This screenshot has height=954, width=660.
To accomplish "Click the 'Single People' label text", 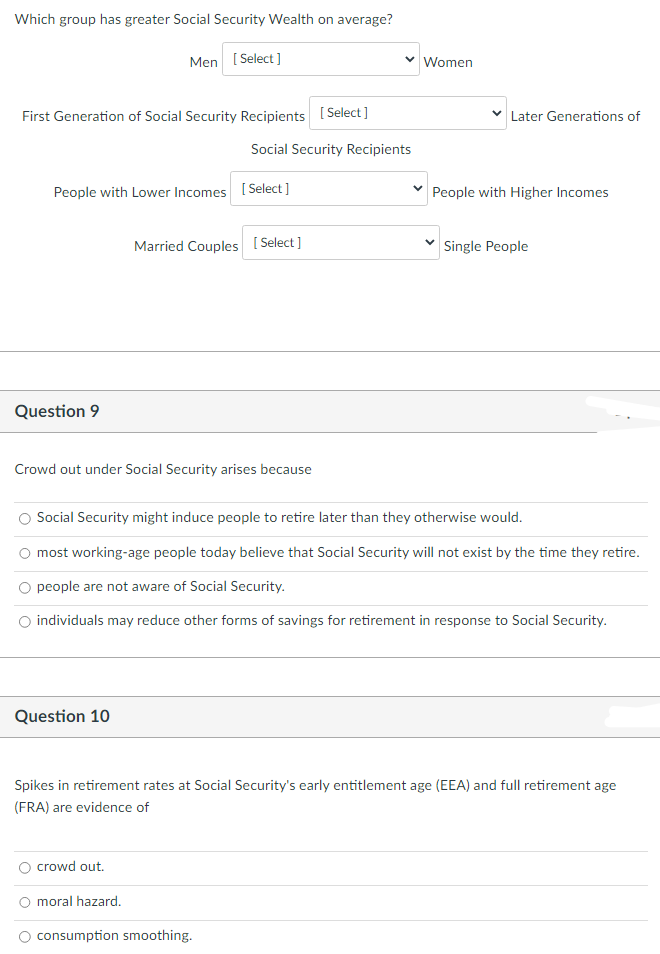I will click(486, 246).
